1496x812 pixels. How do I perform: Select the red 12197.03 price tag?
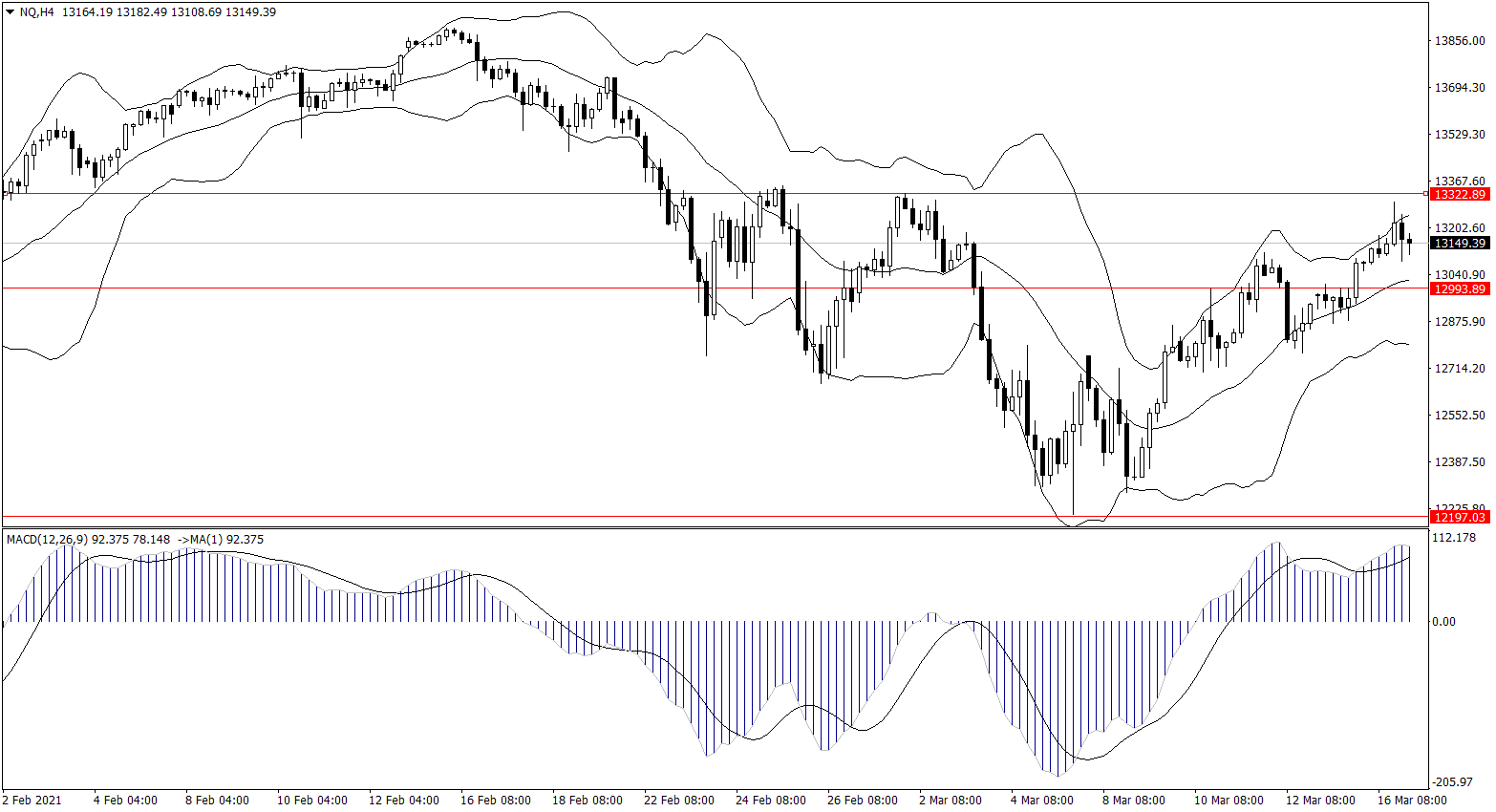(1459, 517)
